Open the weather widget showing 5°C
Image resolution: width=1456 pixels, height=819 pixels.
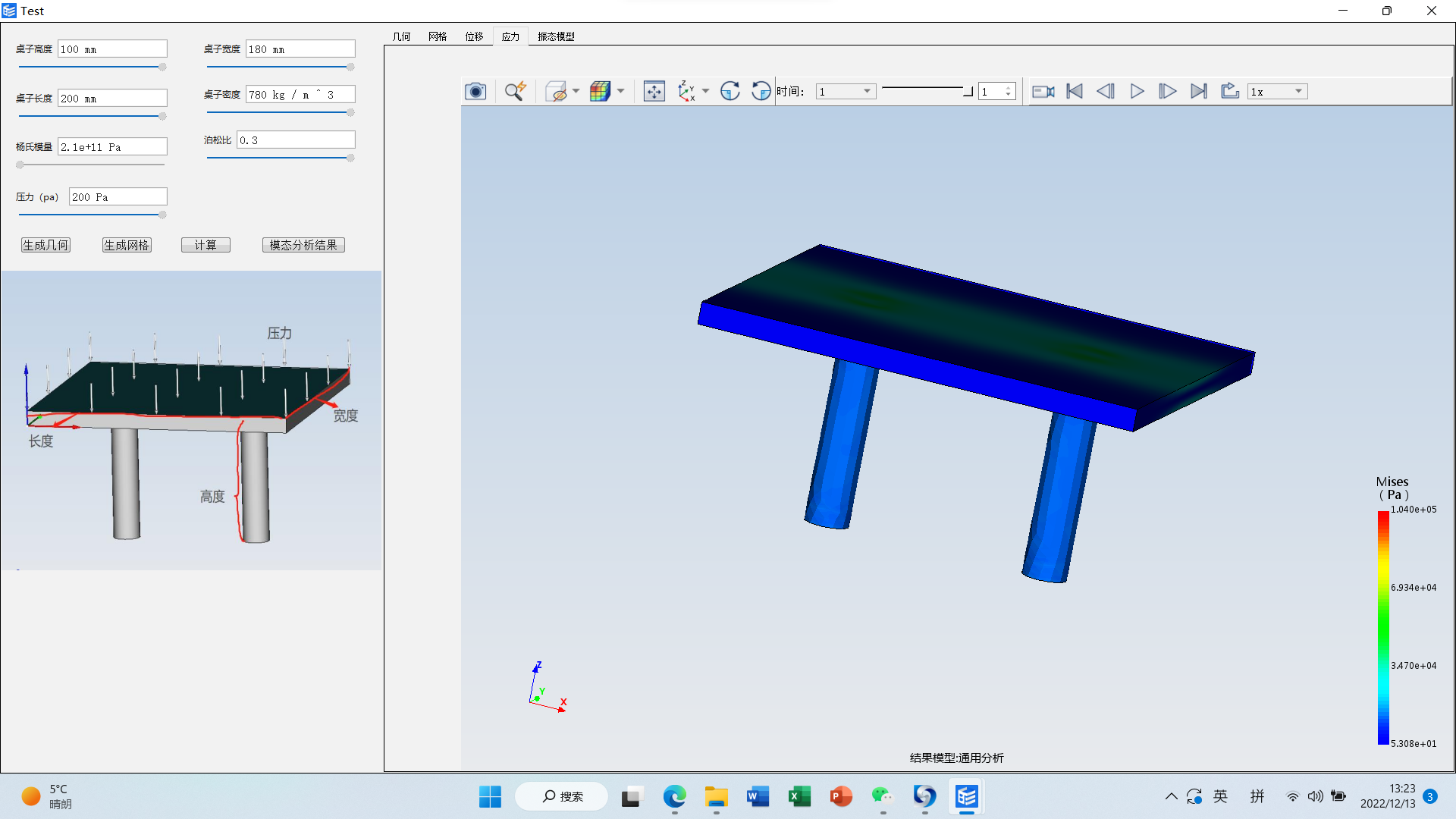tap(47, 796)
